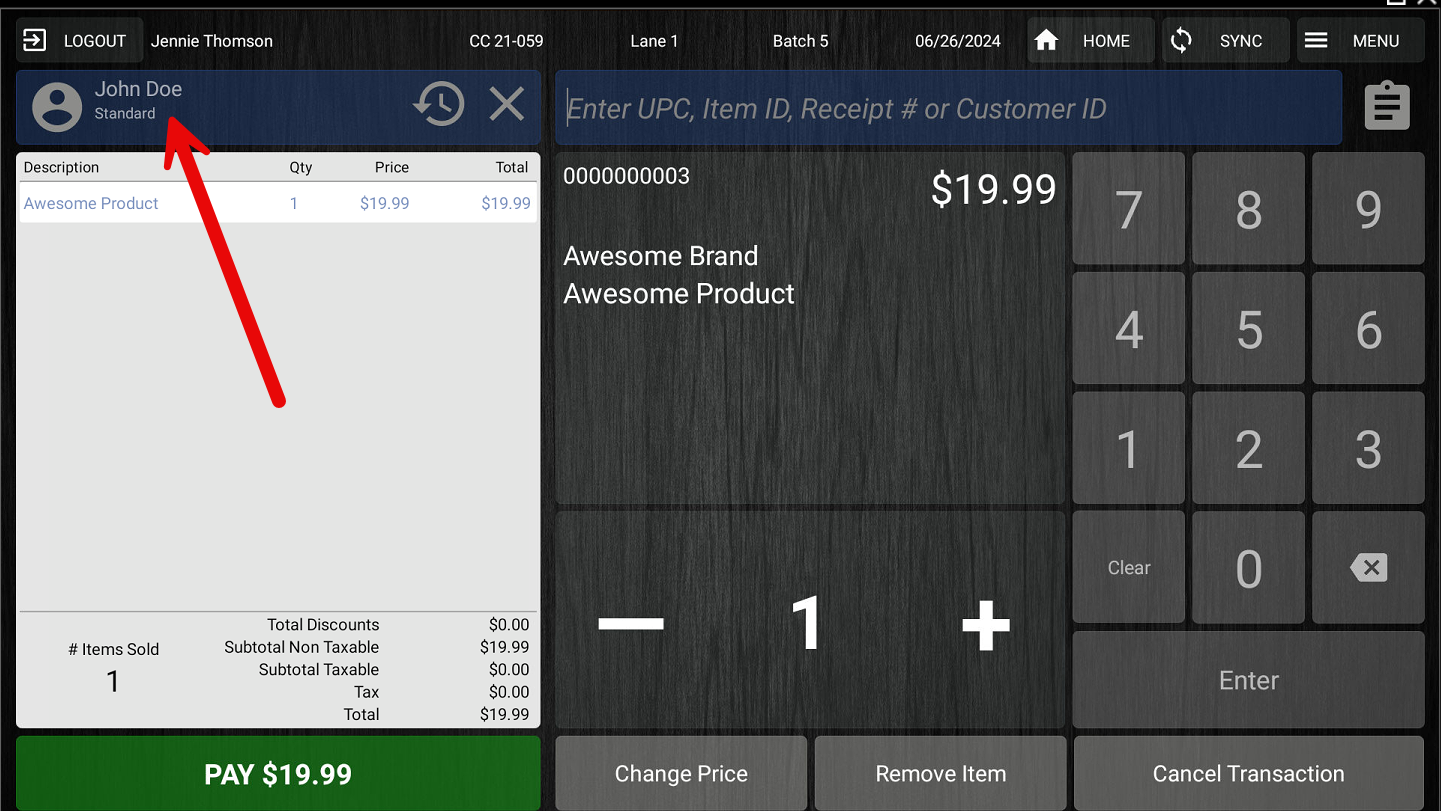Click the Subtotal Non Taxable label

[302, 647]
